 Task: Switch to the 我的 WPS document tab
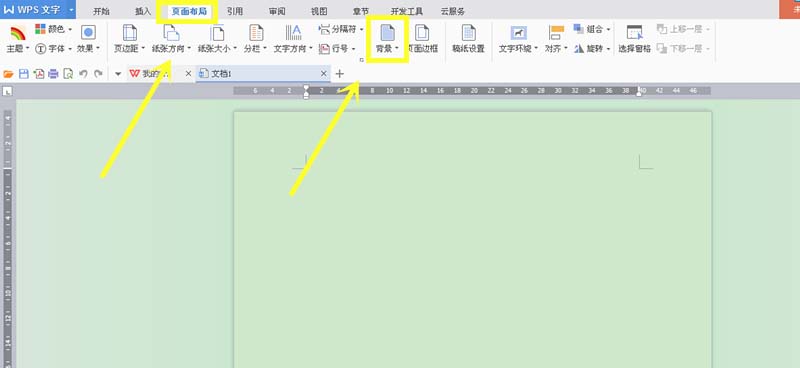[161, 74]
